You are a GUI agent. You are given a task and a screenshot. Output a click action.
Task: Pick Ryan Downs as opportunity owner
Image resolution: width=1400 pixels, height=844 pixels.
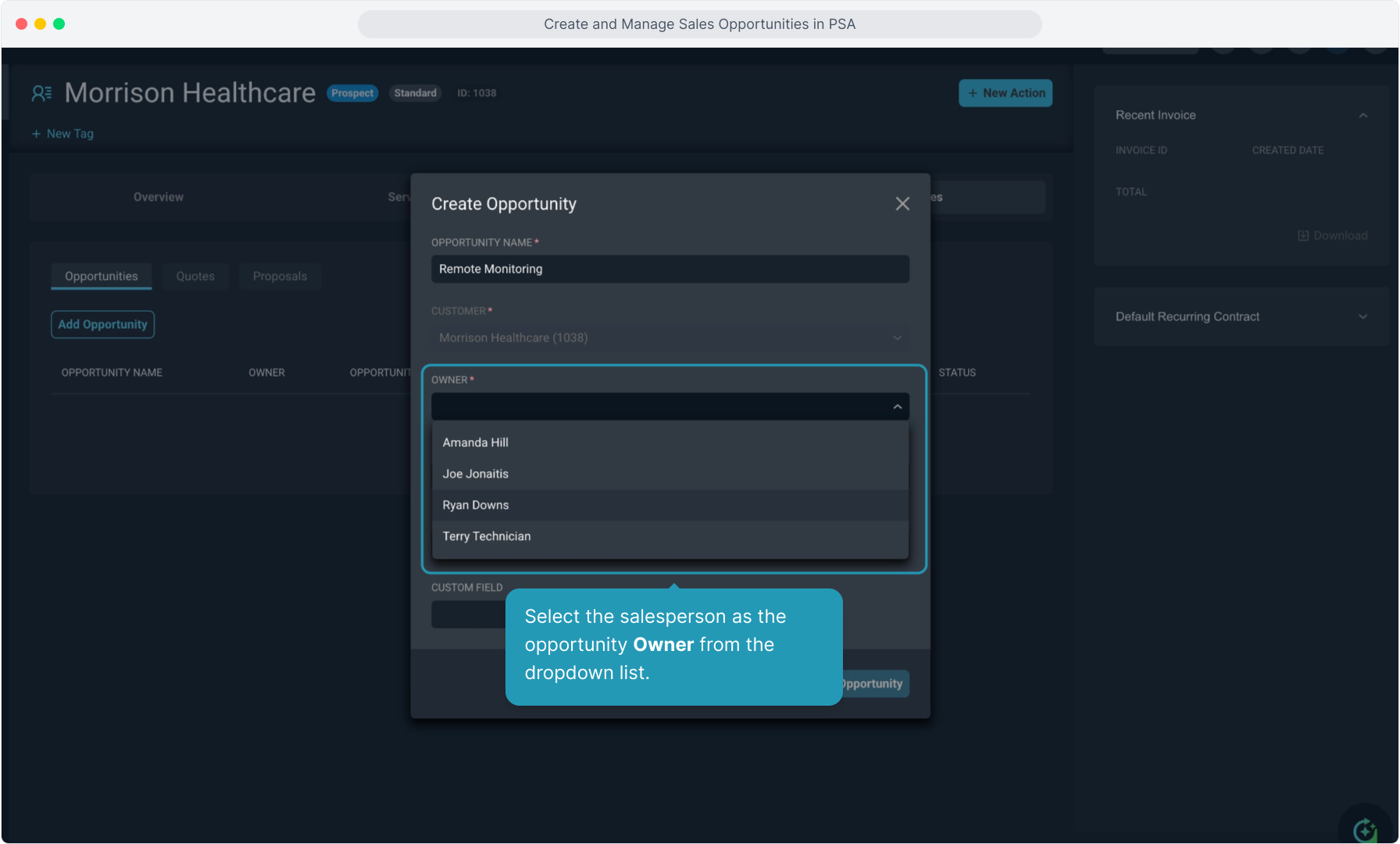(x=476, y=505)
